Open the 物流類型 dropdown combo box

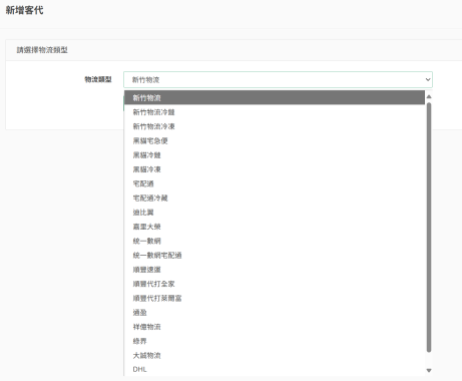278,80
